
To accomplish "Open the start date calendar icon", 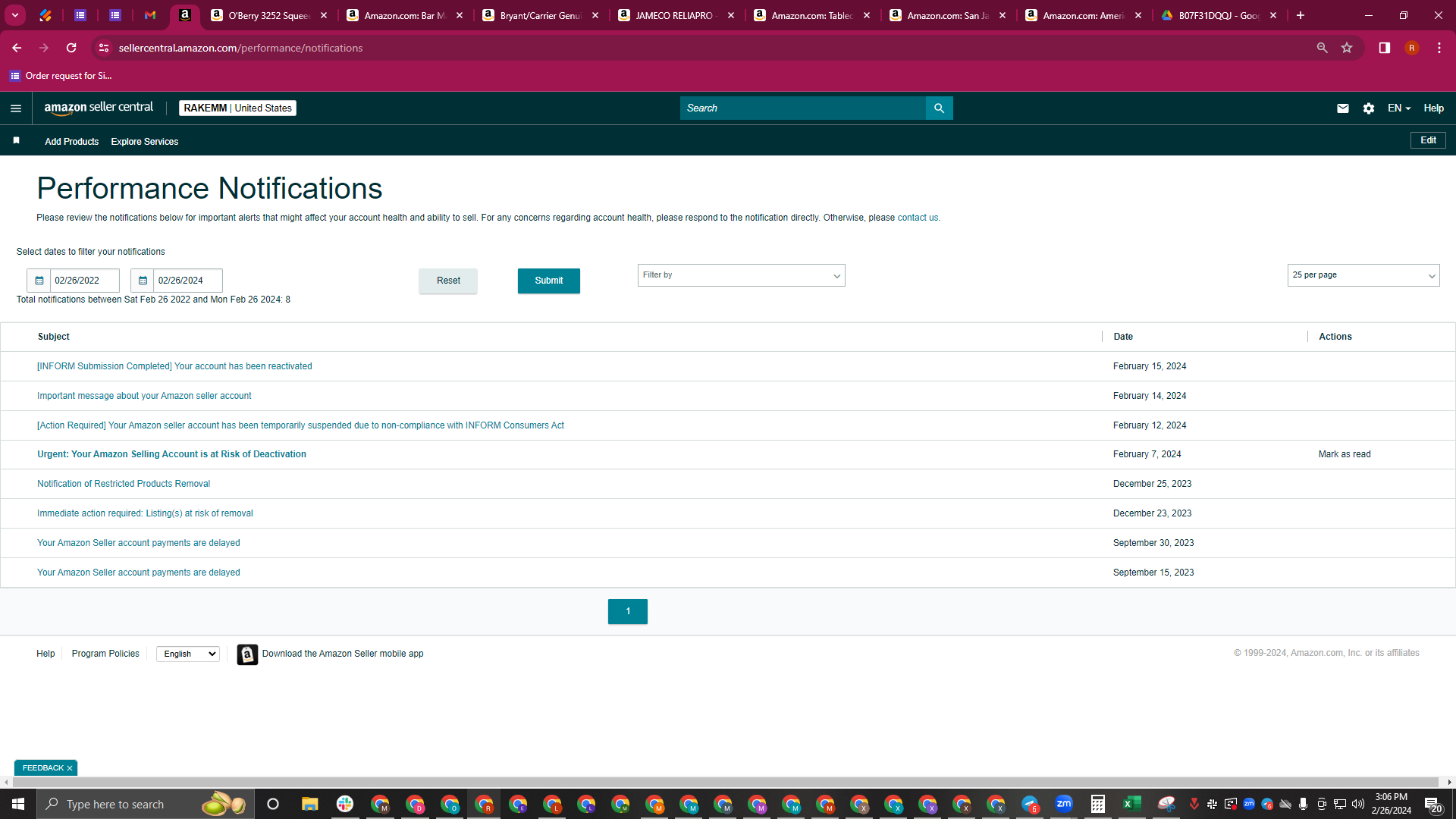I will 39,281.
